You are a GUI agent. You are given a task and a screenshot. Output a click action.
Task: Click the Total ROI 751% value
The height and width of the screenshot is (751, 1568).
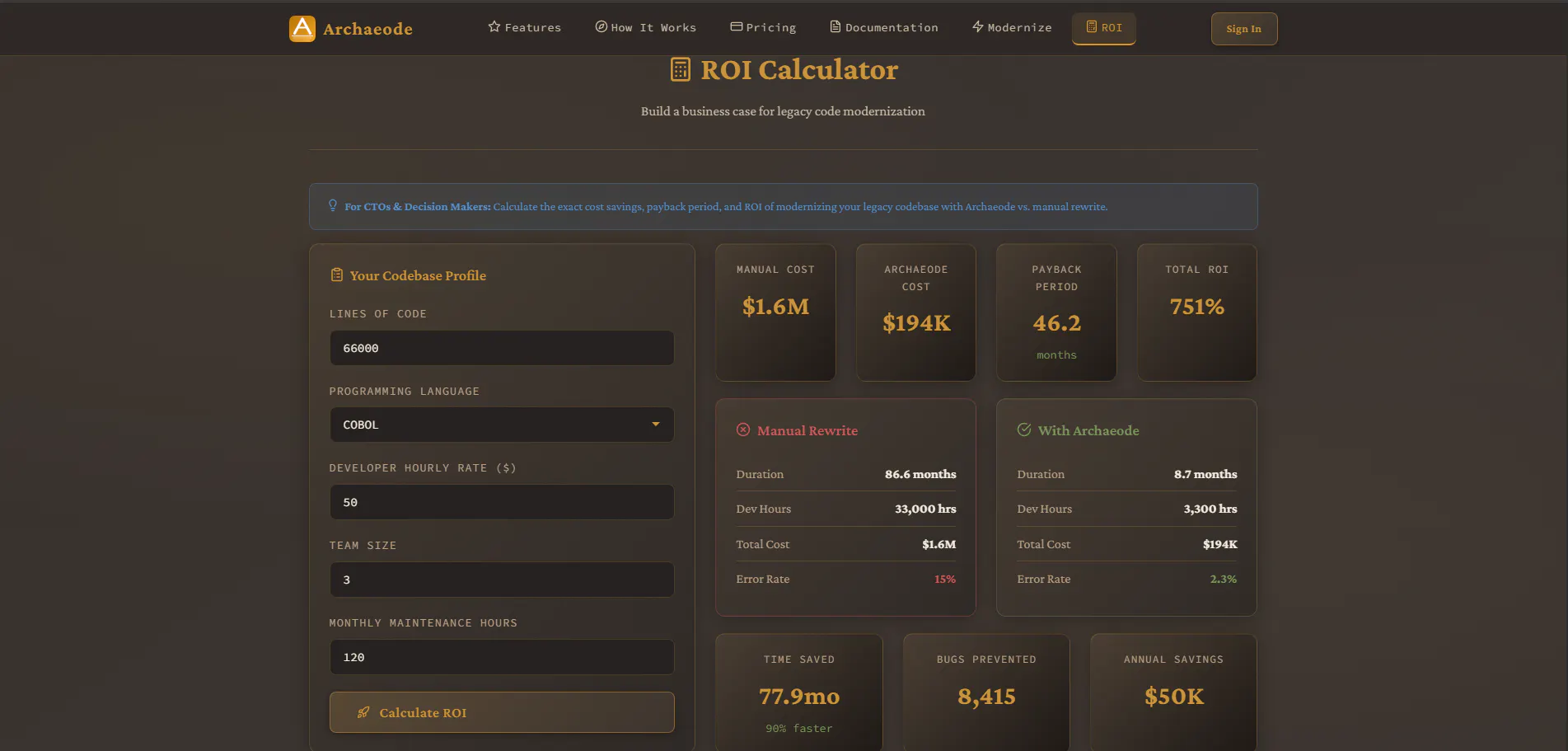1197,307
